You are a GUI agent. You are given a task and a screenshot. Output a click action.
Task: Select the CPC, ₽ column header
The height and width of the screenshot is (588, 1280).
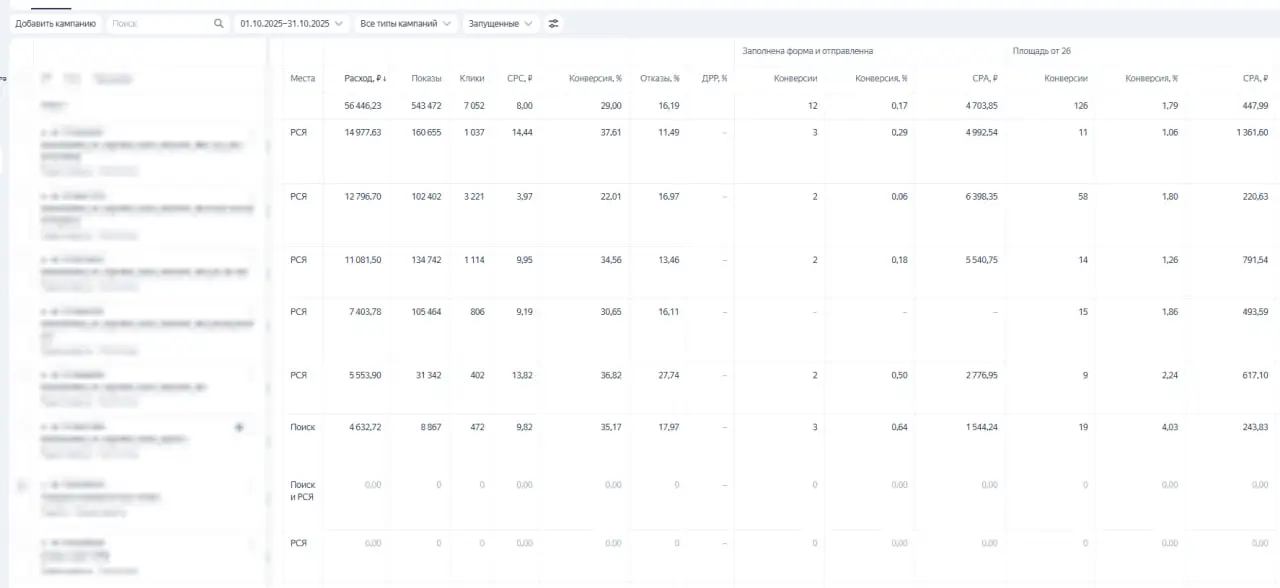click(x=519, y=78)
